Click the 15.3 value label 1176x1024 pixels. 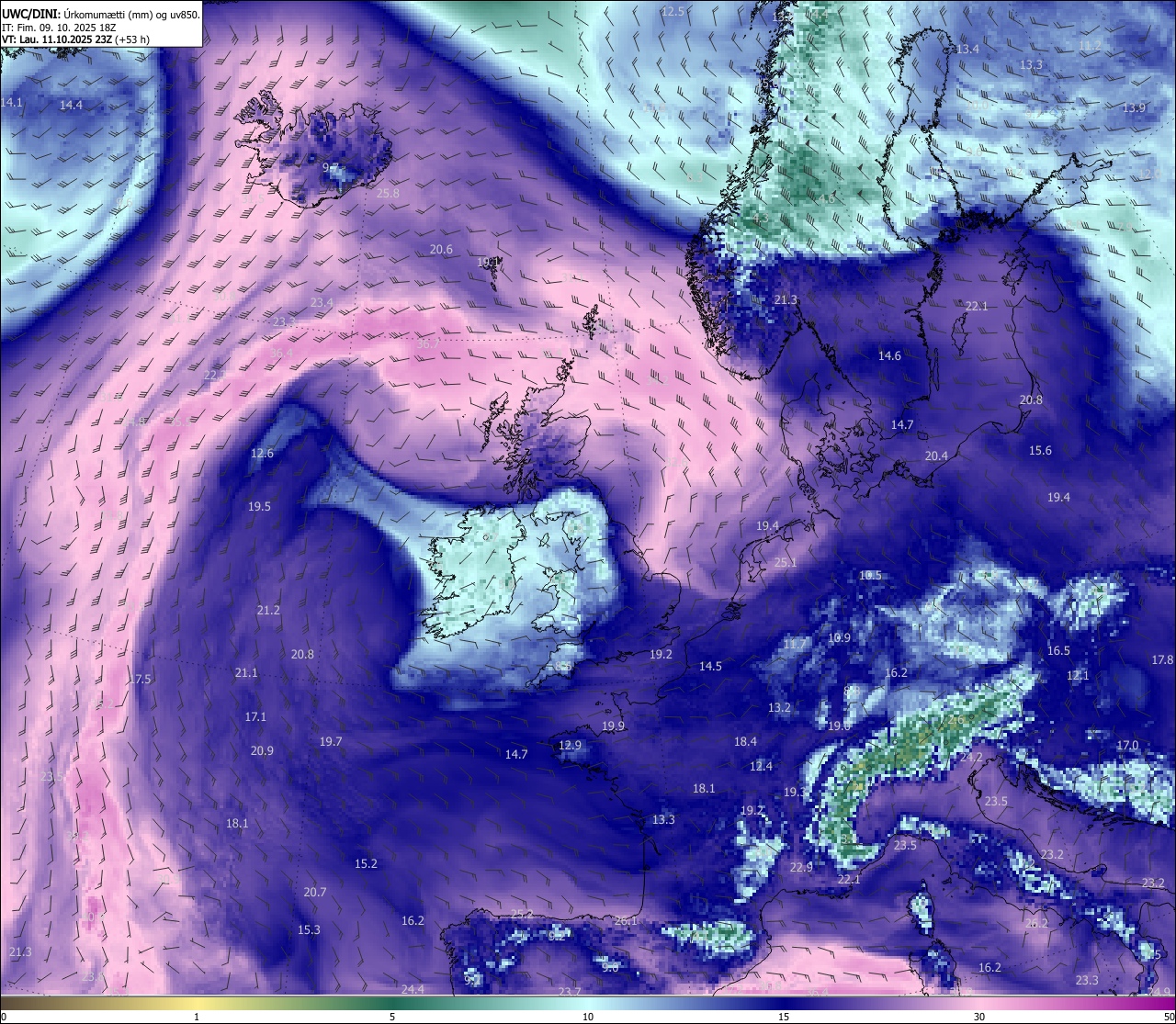[309, 930]
